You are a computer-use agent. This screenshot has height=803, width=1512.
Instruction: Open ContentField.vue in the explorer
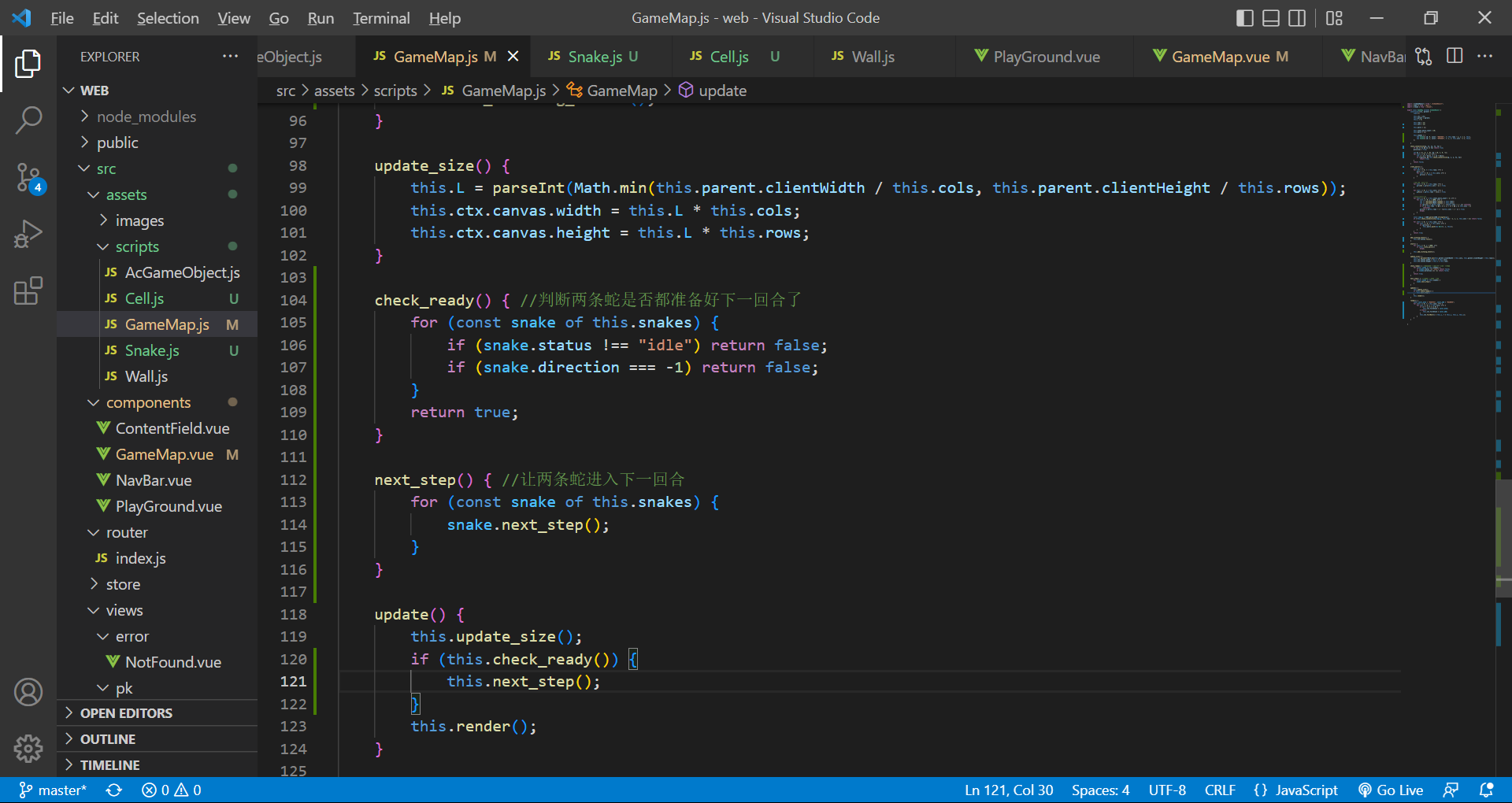157,428
